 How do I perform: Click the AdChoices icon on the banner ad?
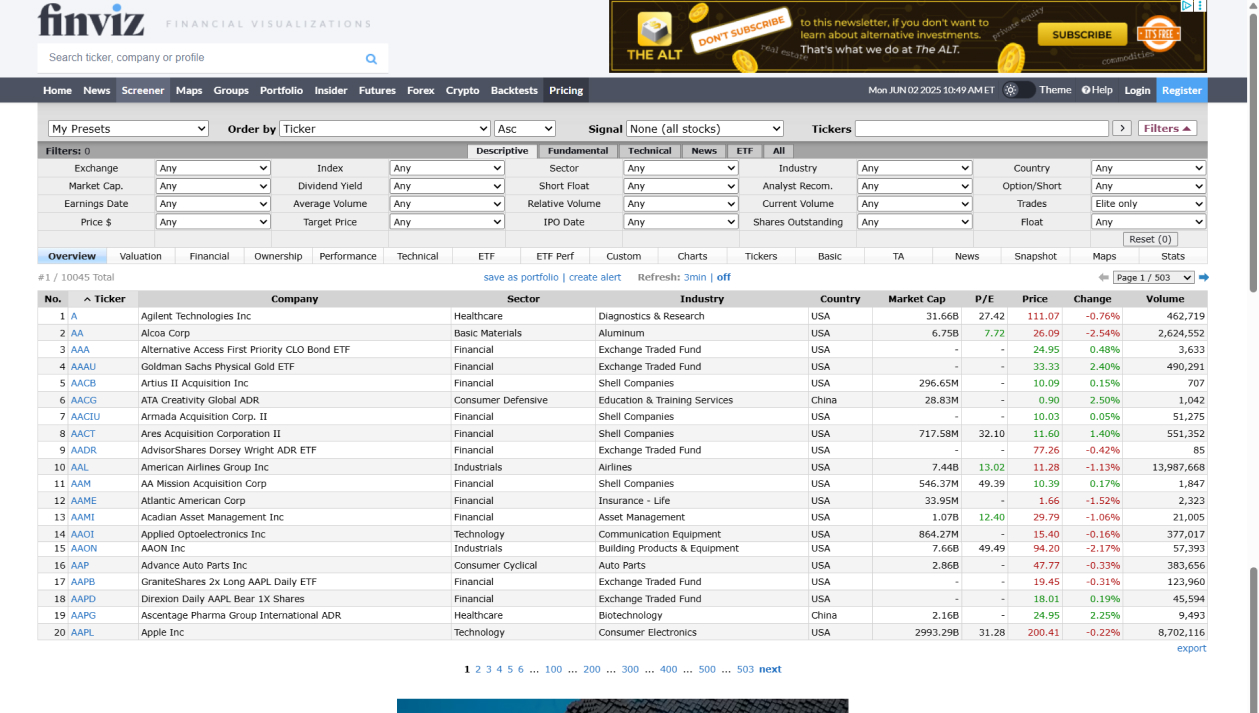(x=1187, y=6)
